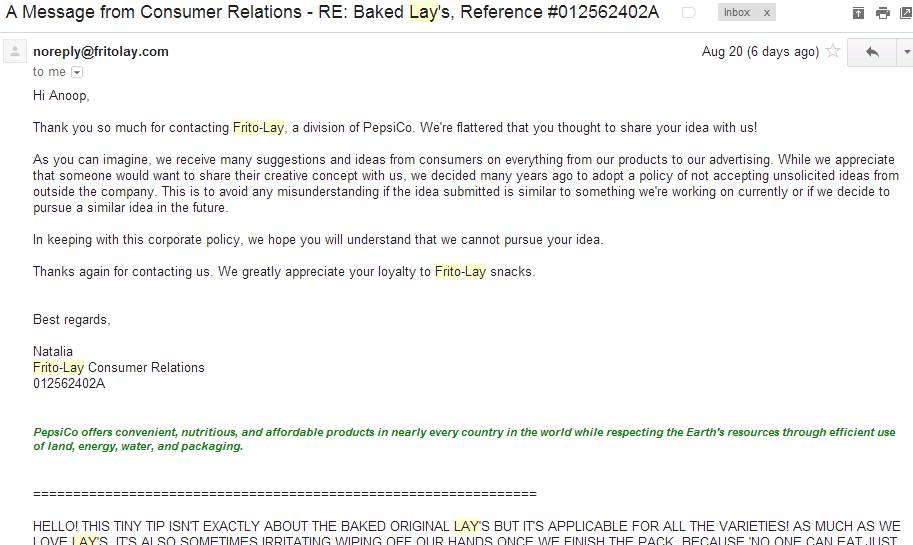Remove the Inbox label with its x

pyautogui.click(x=767, y=12)
